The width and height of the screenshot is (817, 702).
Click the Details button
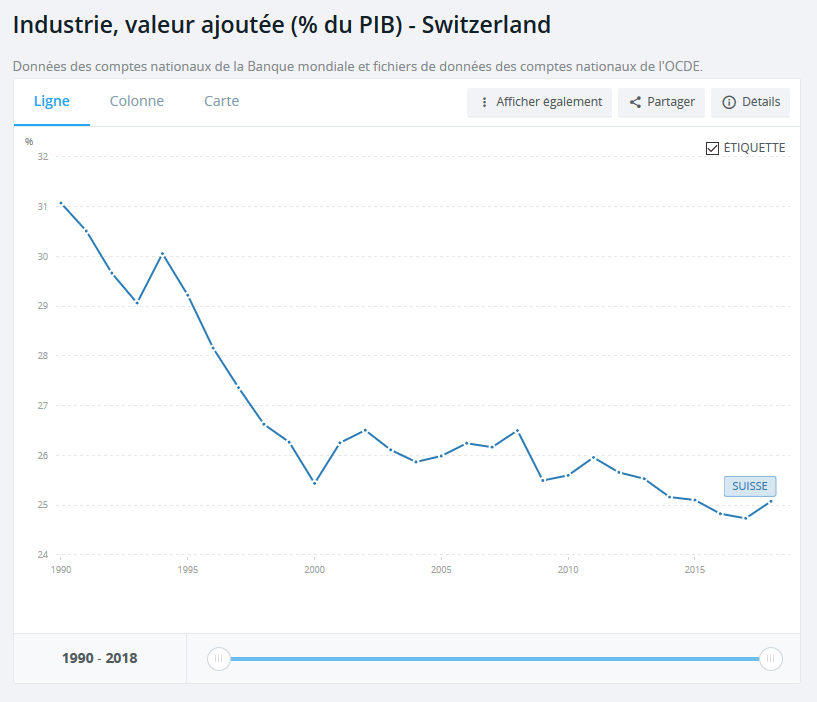pyautogui.click(x=750, y=103)
